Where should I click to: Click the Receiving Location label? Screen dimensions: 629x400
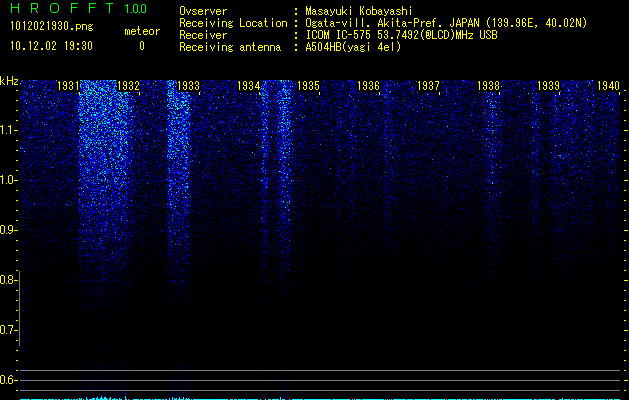click(x=233, y=23)
